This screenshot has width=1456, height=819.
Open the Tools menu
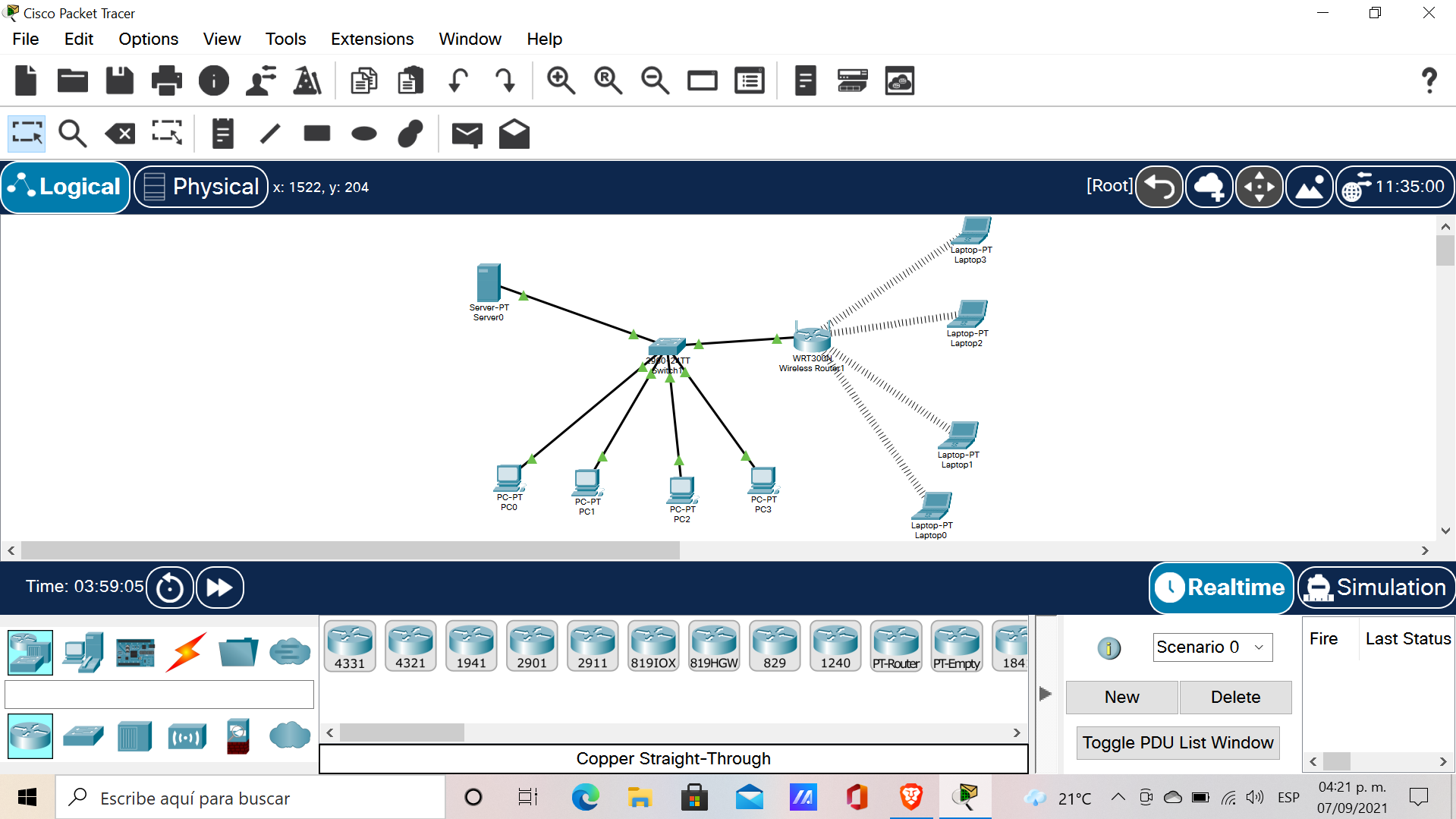(x=285, y=39)
